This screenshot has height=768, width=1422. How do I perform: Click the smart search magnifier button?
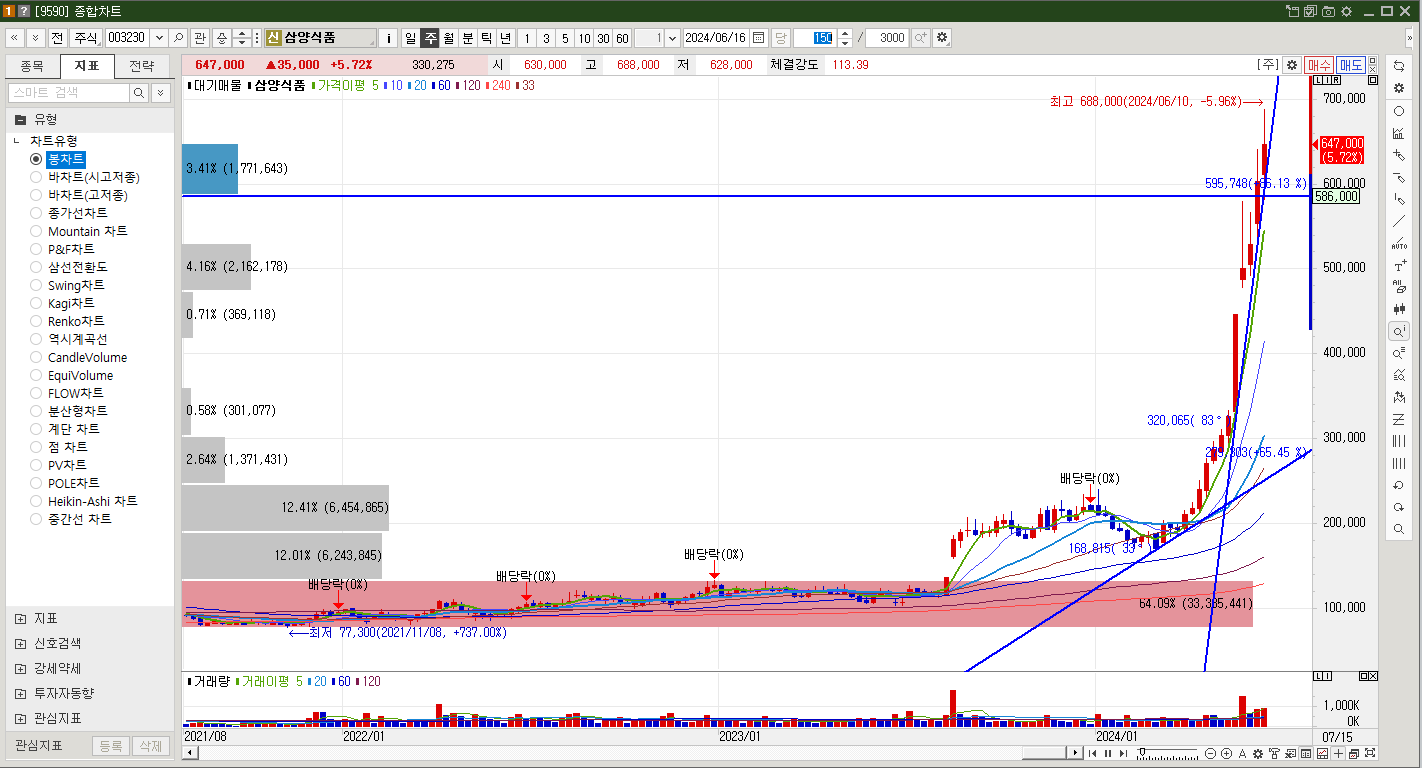tap(140, 92)
